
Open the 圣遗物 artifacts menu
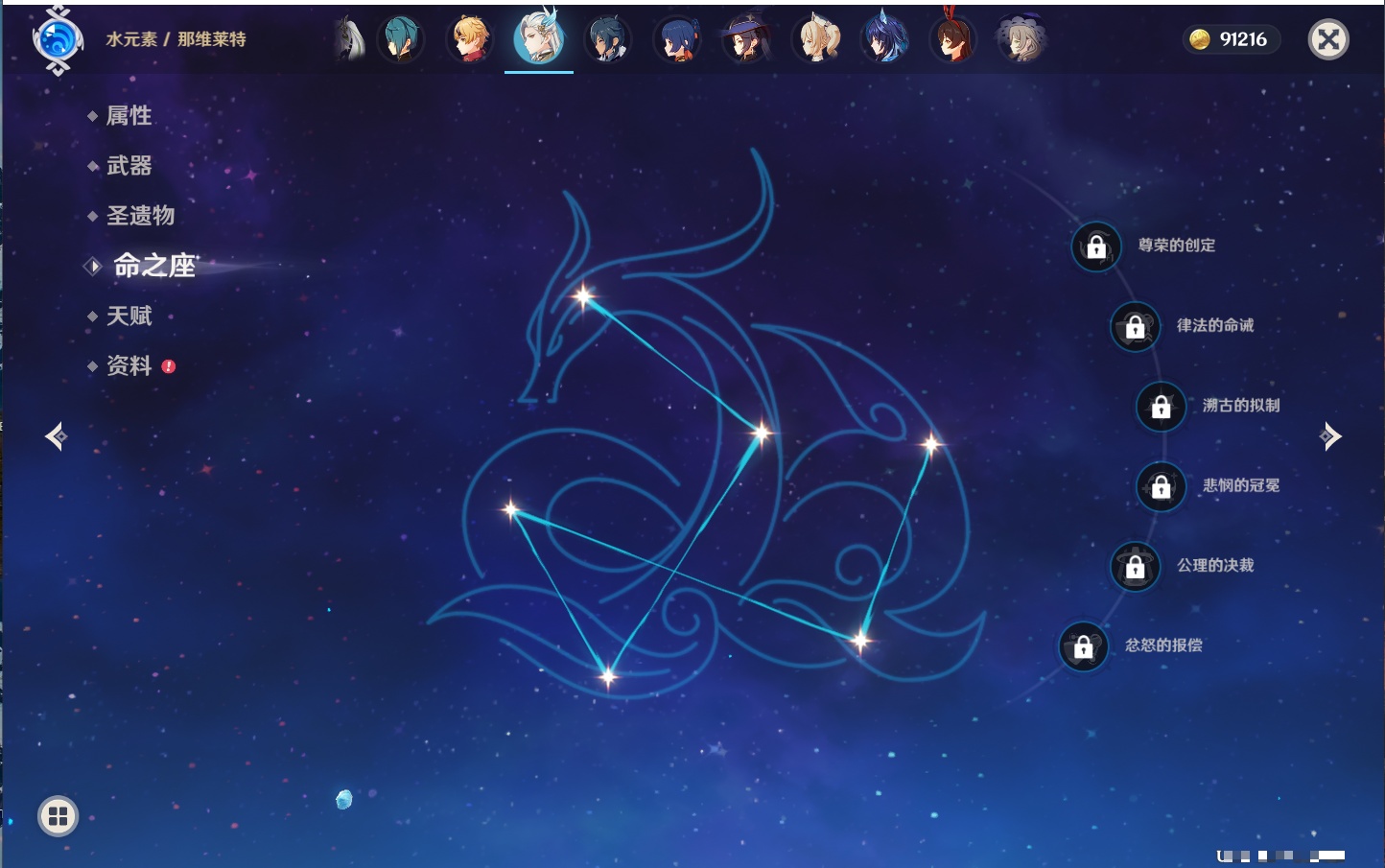click(140, 216)
